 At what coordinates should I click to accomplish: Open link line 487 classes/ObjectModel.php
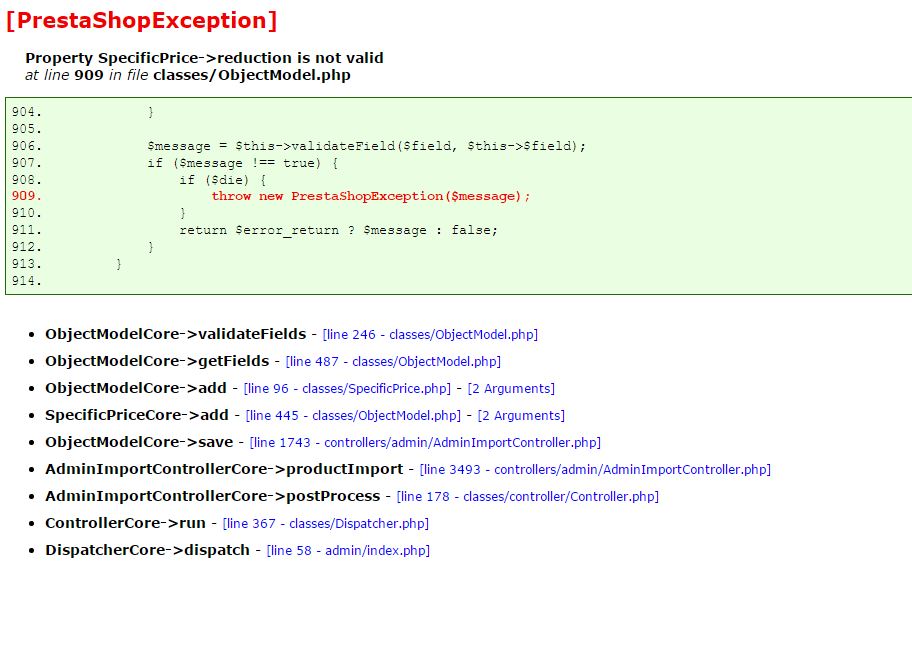click(x=393, y=361)
